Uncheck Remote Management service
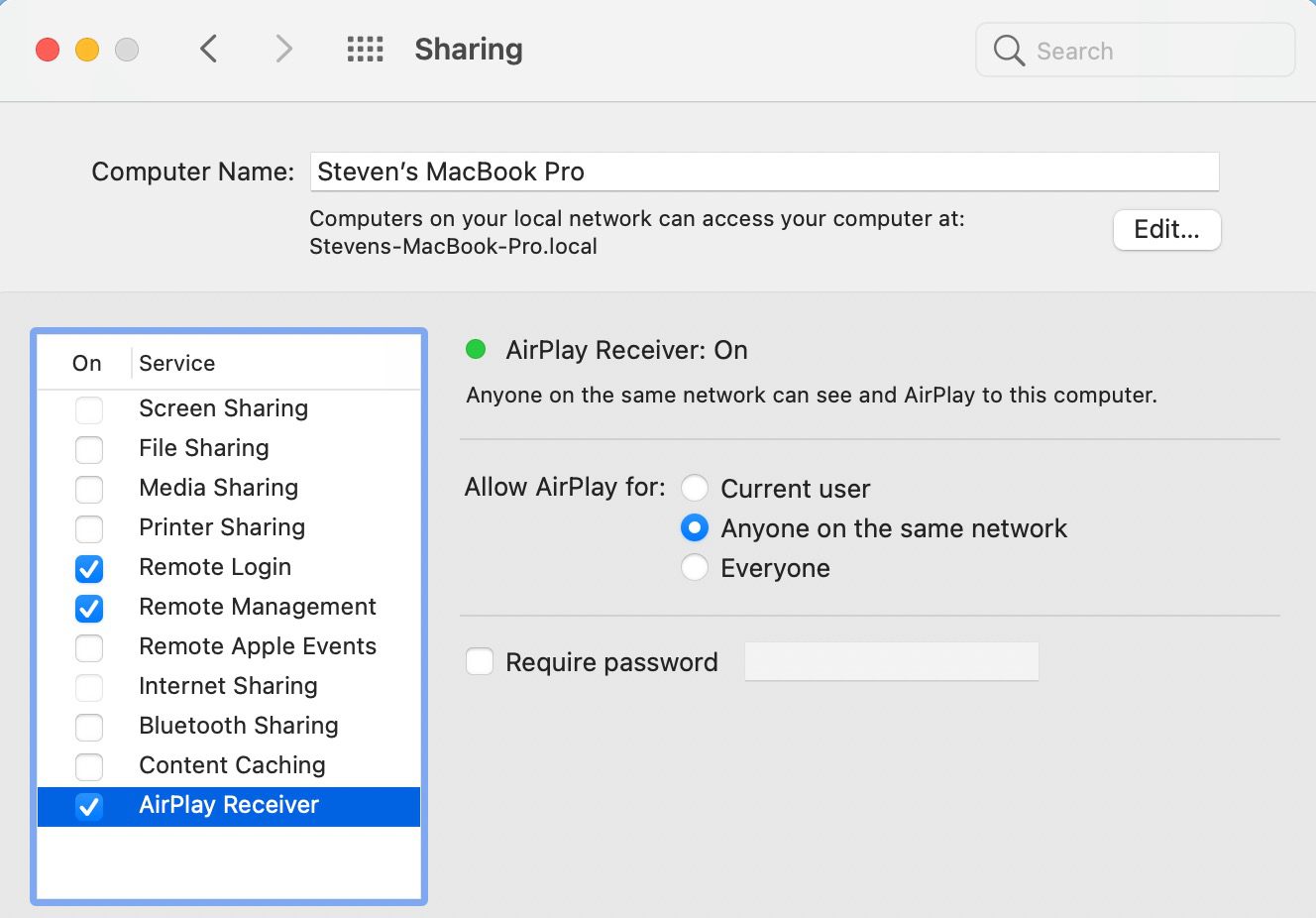 pyautogui.click(x=89, y=608)
